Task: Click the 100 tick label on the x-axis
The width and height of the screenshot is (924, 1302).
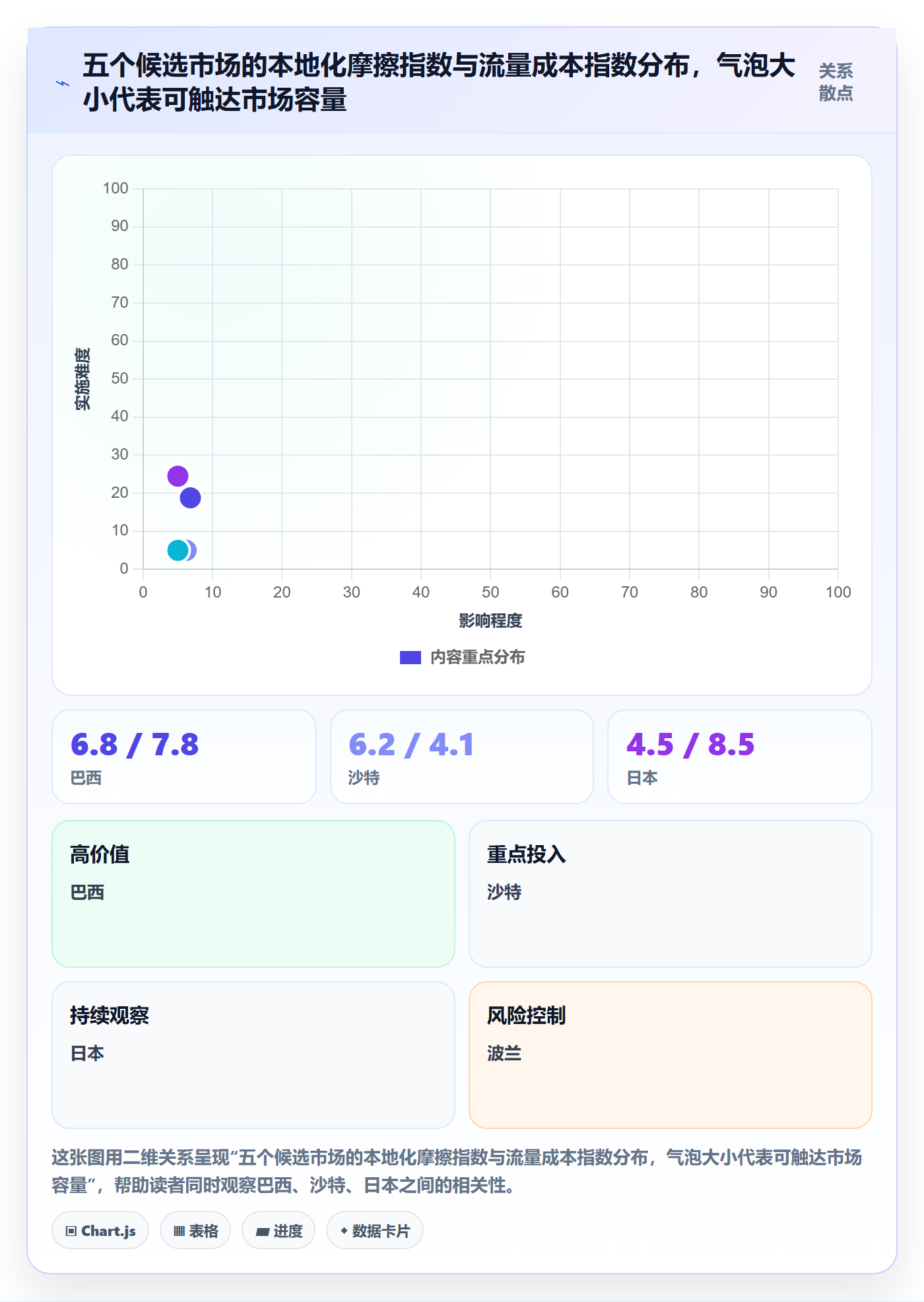Action: pos(838,592)
